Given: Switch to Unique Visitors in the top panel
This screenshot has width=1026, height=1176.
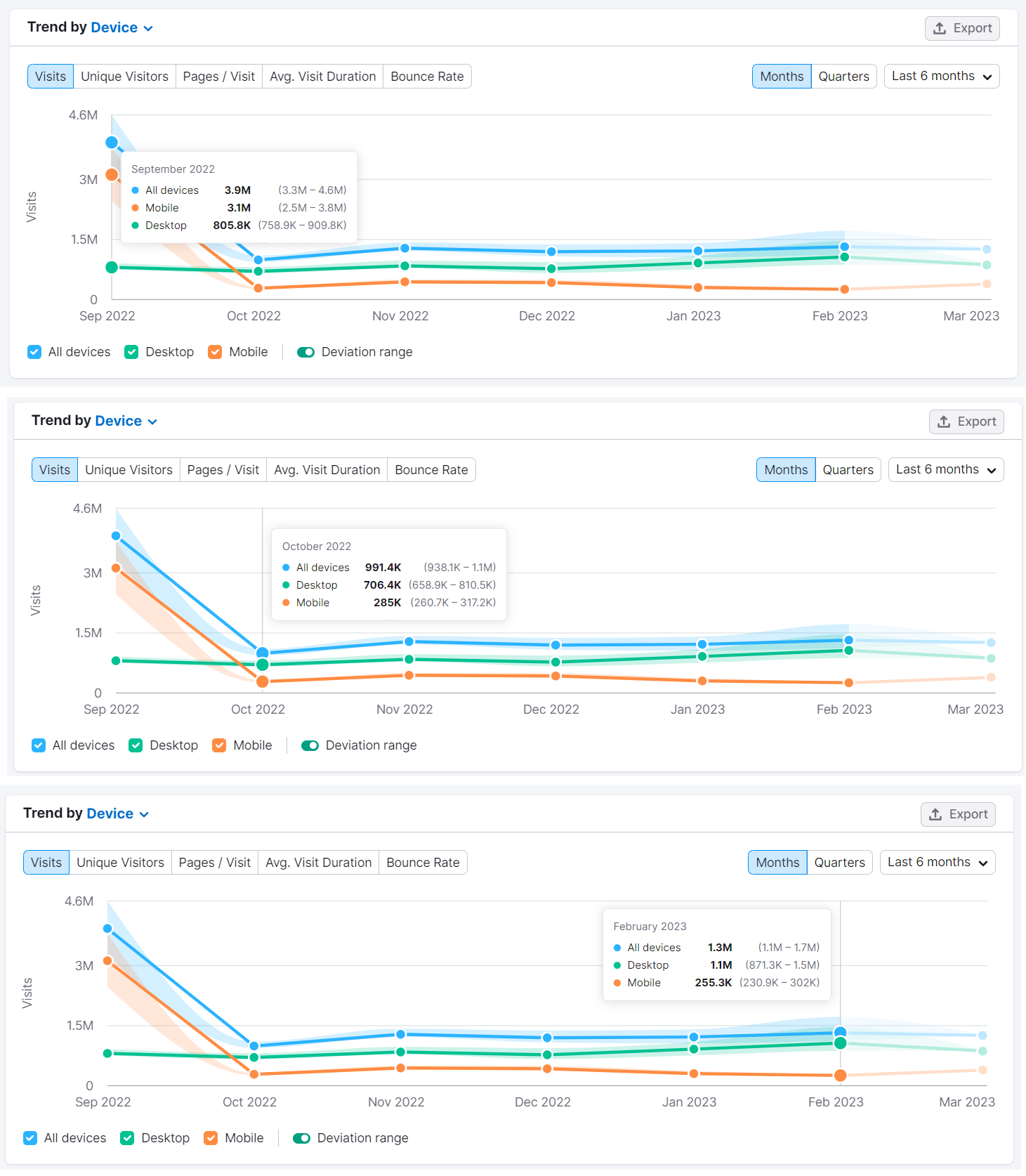Looking at the screenshot, I should 124,77.
